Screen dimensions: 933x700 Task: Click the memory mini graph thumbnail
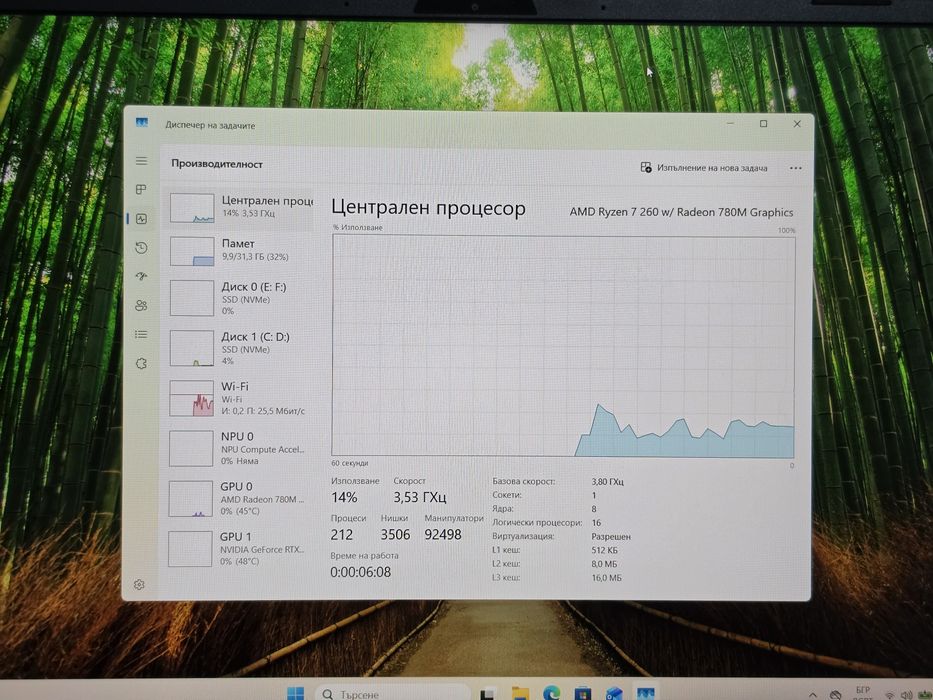[x=192, y=251]
